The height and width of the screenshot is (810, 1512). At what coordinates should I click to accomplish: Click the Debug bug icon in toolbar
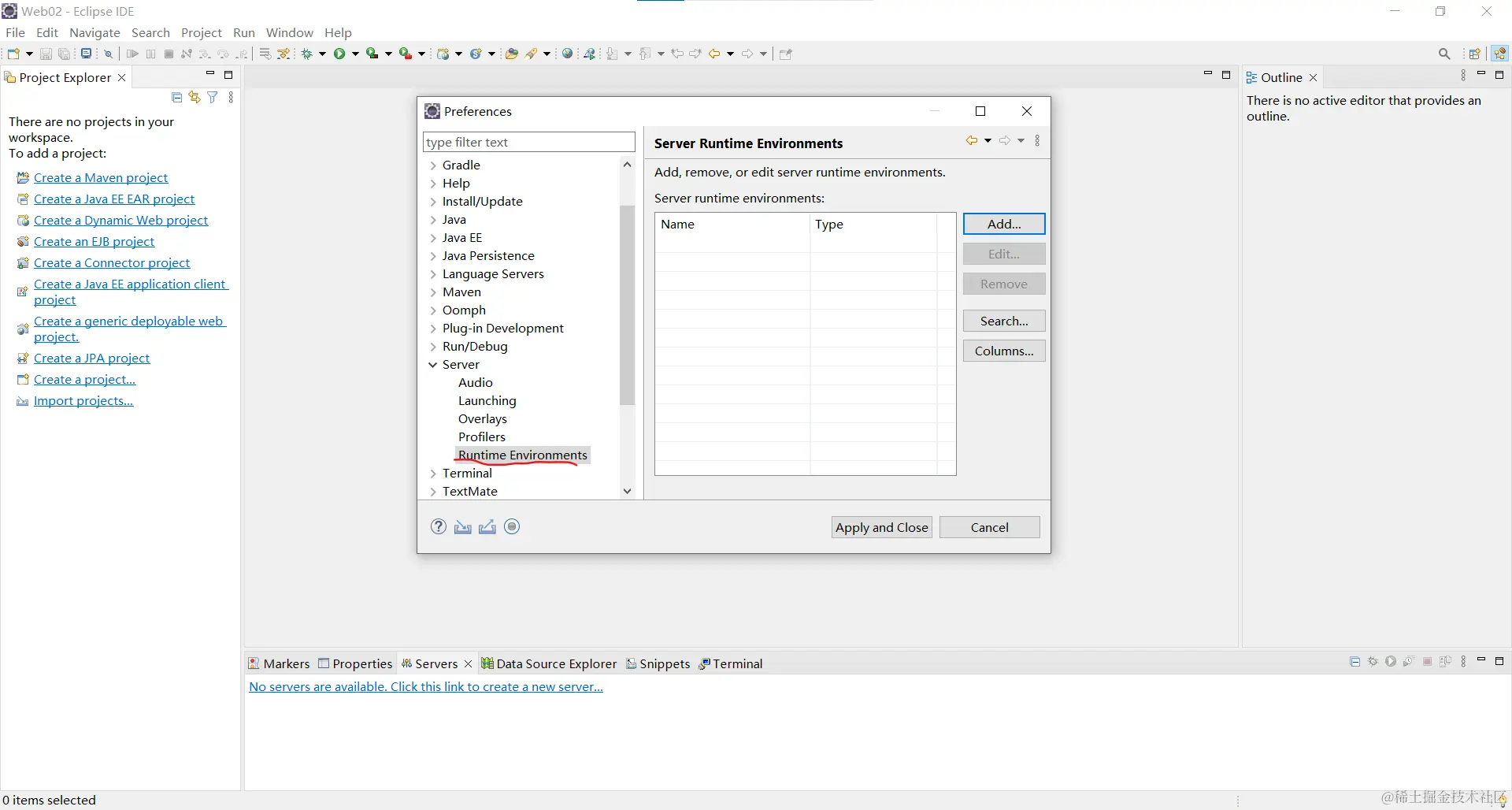[307, 54]
